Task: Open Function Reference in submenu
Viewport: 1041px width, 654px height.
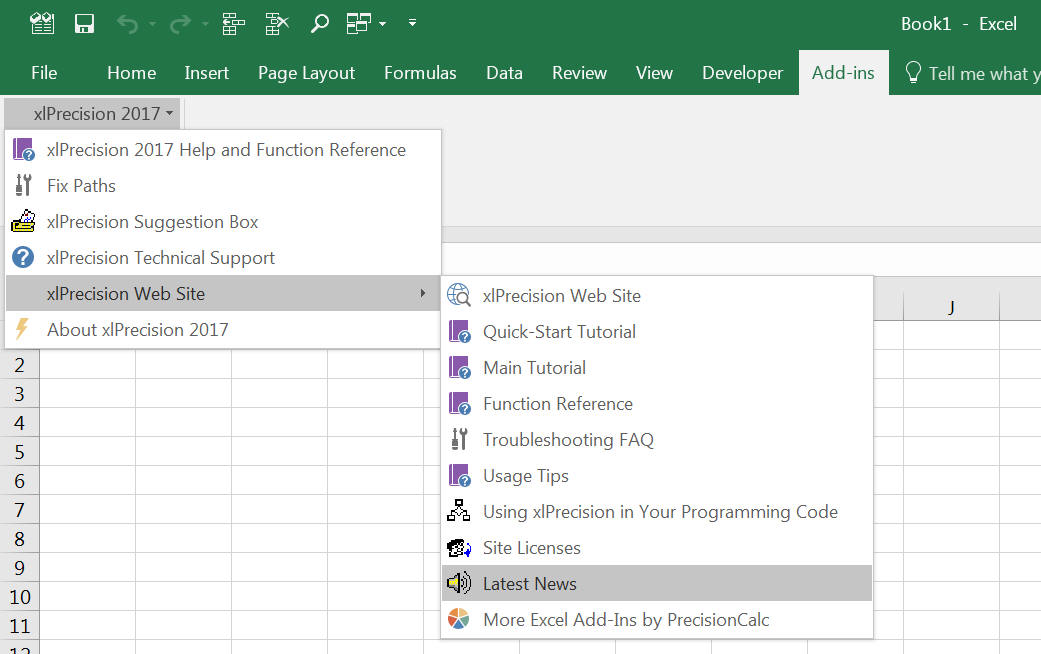Action: 657,403
